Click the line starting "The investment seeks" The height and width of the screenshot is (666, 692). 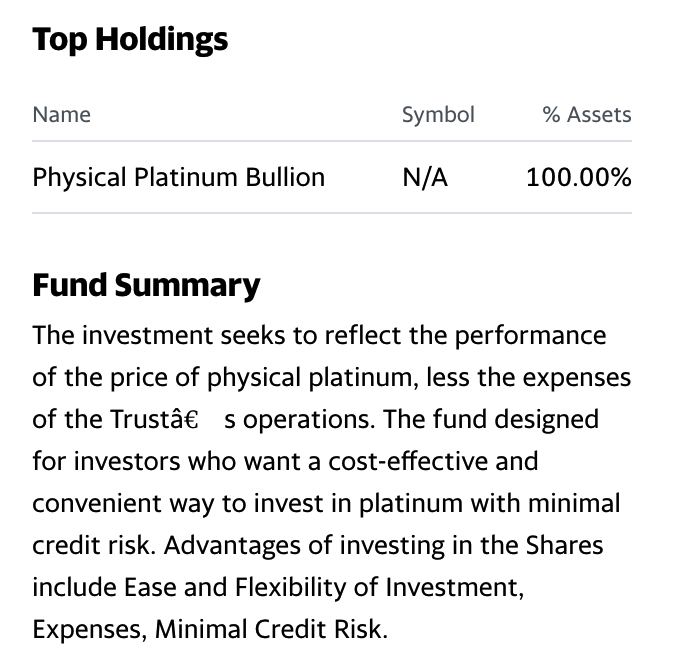pyautogui.click(x=320, y=336)
